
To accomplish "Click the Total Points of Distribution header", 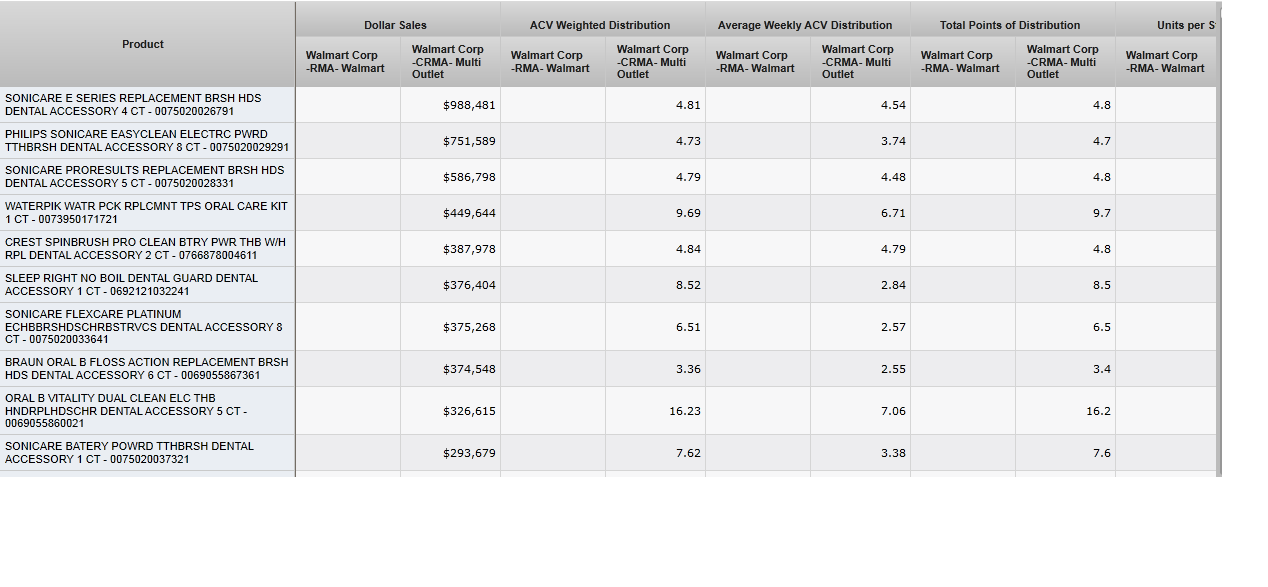I will click(x=1010, y=25).
